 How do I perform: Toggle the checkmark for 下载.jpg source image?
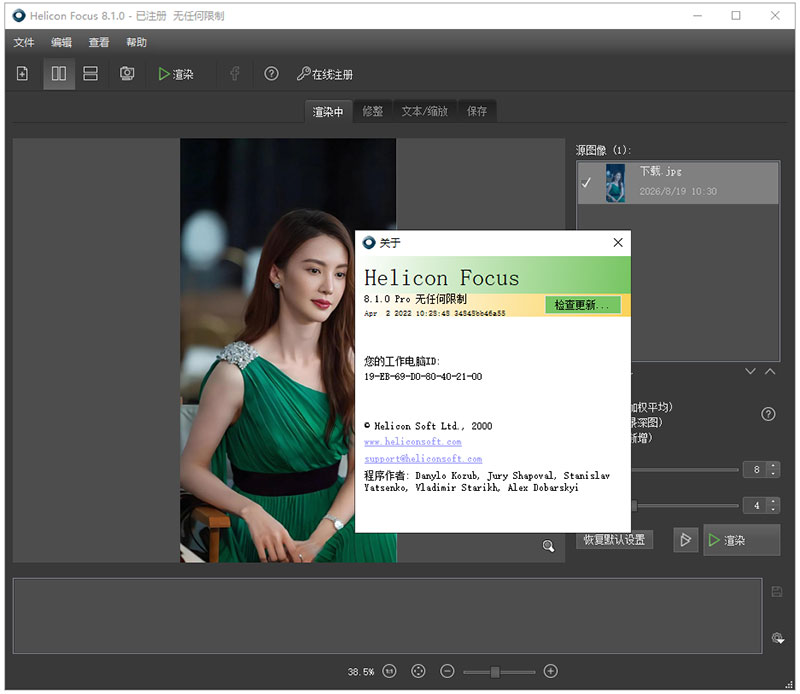[586, 183]
